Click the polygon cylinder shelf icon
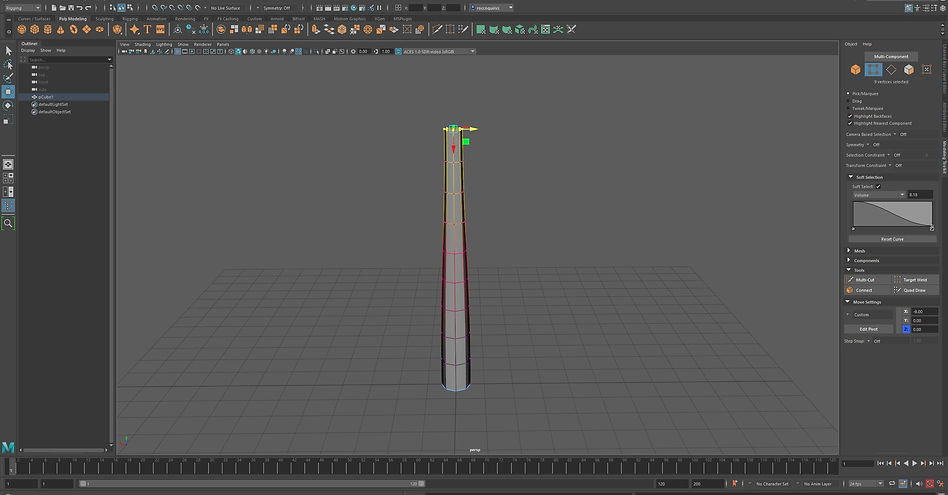Screen dimensions: 948x495 click(47, 29)
